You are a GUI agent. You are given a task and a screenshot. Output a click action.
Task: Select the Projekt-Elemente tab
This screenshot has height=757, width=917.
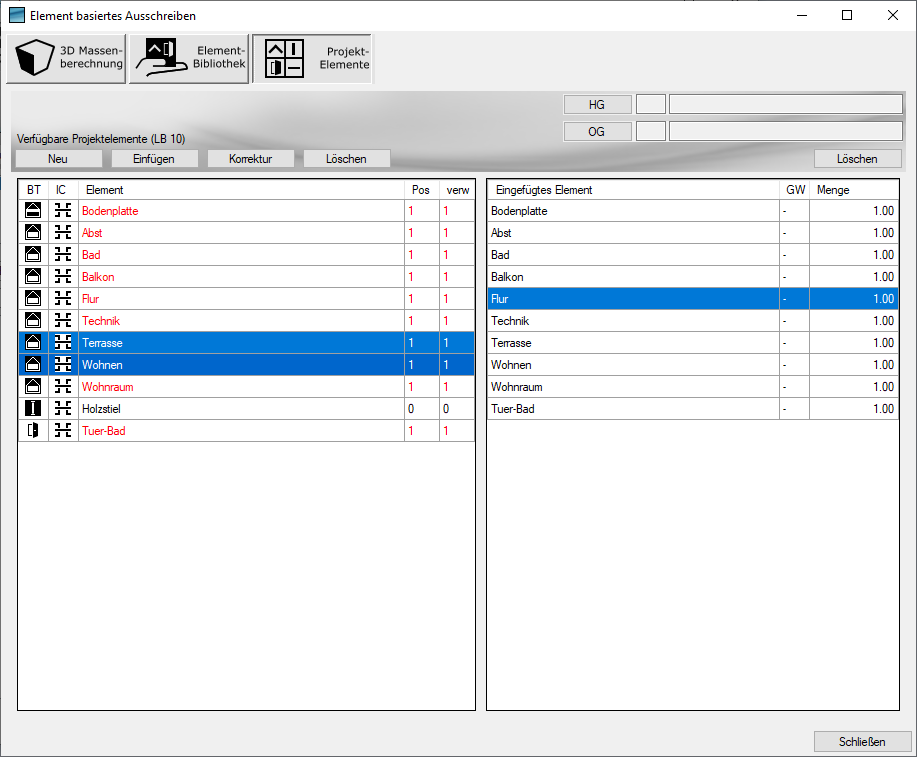[x=312, y=59]
